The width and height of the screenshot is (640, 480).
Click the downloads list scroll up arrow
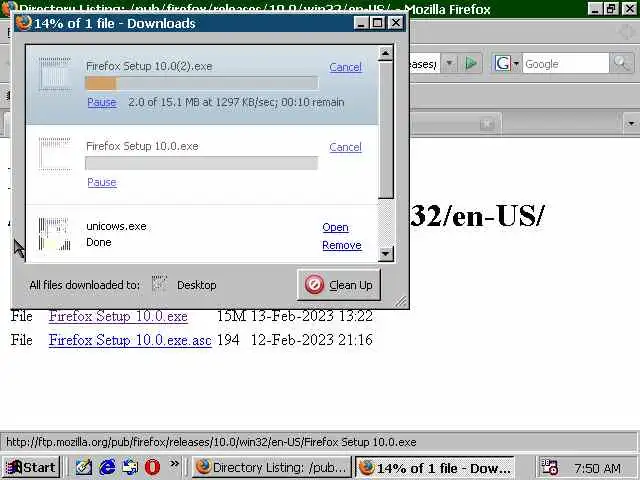[x=386, y=53]
